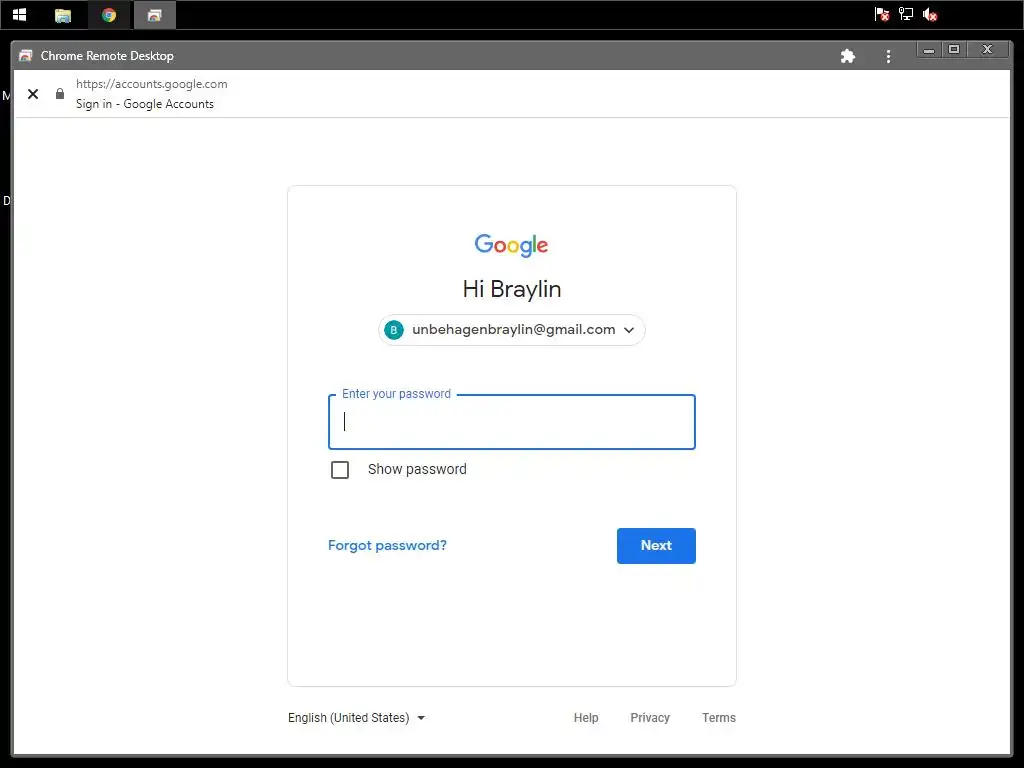Click the https://accounts.google.com URL text
Image resolution: width=1024 pixels, height=768 pixels.
pyautogui.click(x=152, y=84)
